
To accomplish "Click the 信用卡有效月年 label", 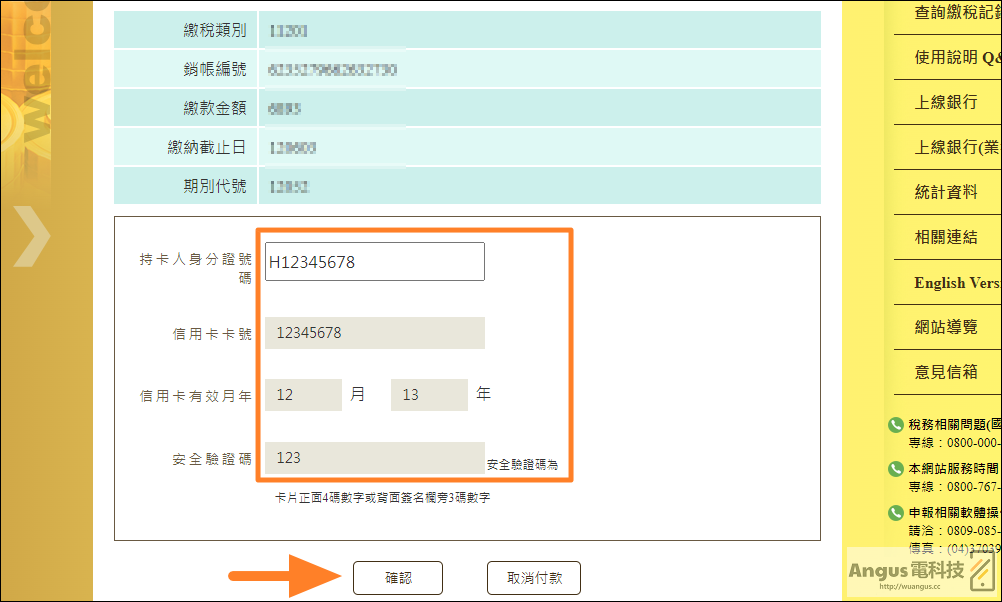I will point(196,396).
